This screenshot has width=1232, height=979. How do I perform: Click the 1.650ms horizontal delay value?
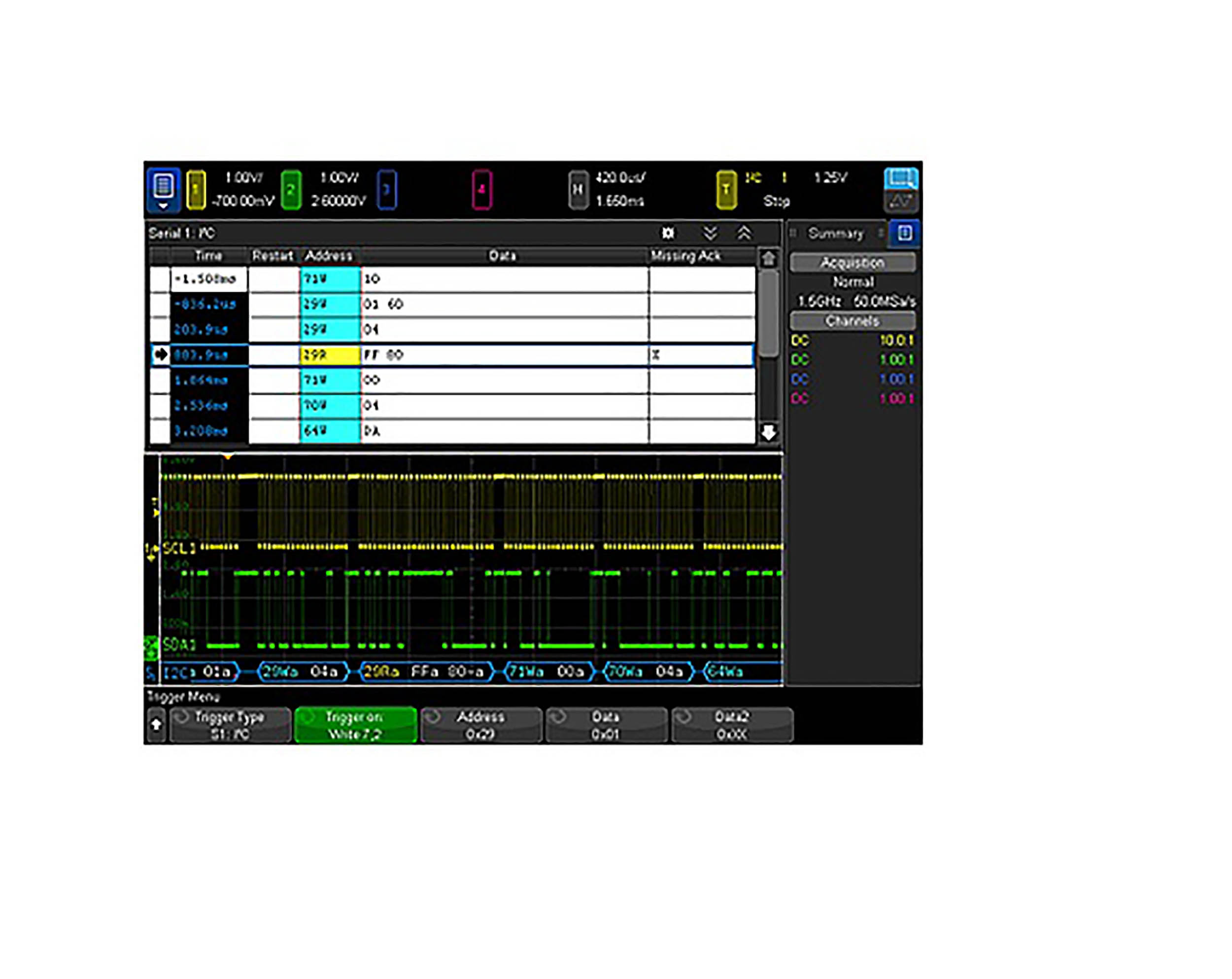click(x=620, y=201)
